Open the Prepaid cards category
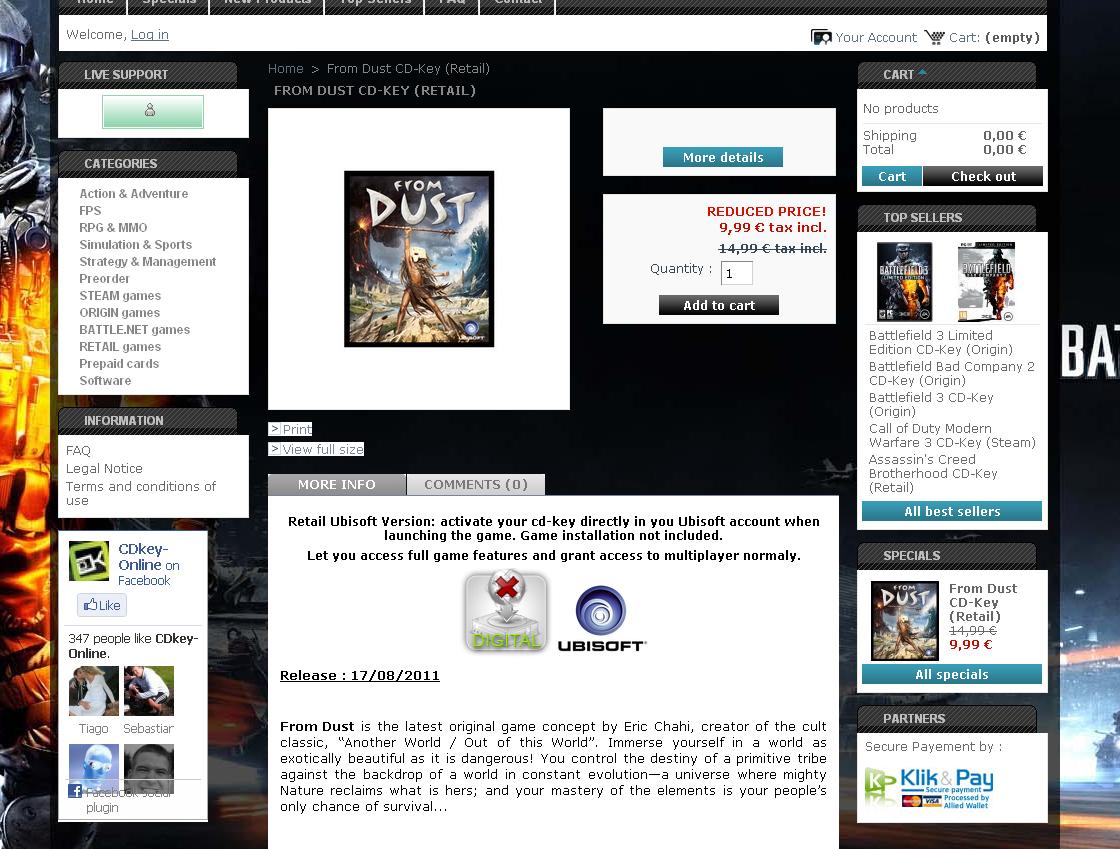1120x849 pixels. pos(119,363)
